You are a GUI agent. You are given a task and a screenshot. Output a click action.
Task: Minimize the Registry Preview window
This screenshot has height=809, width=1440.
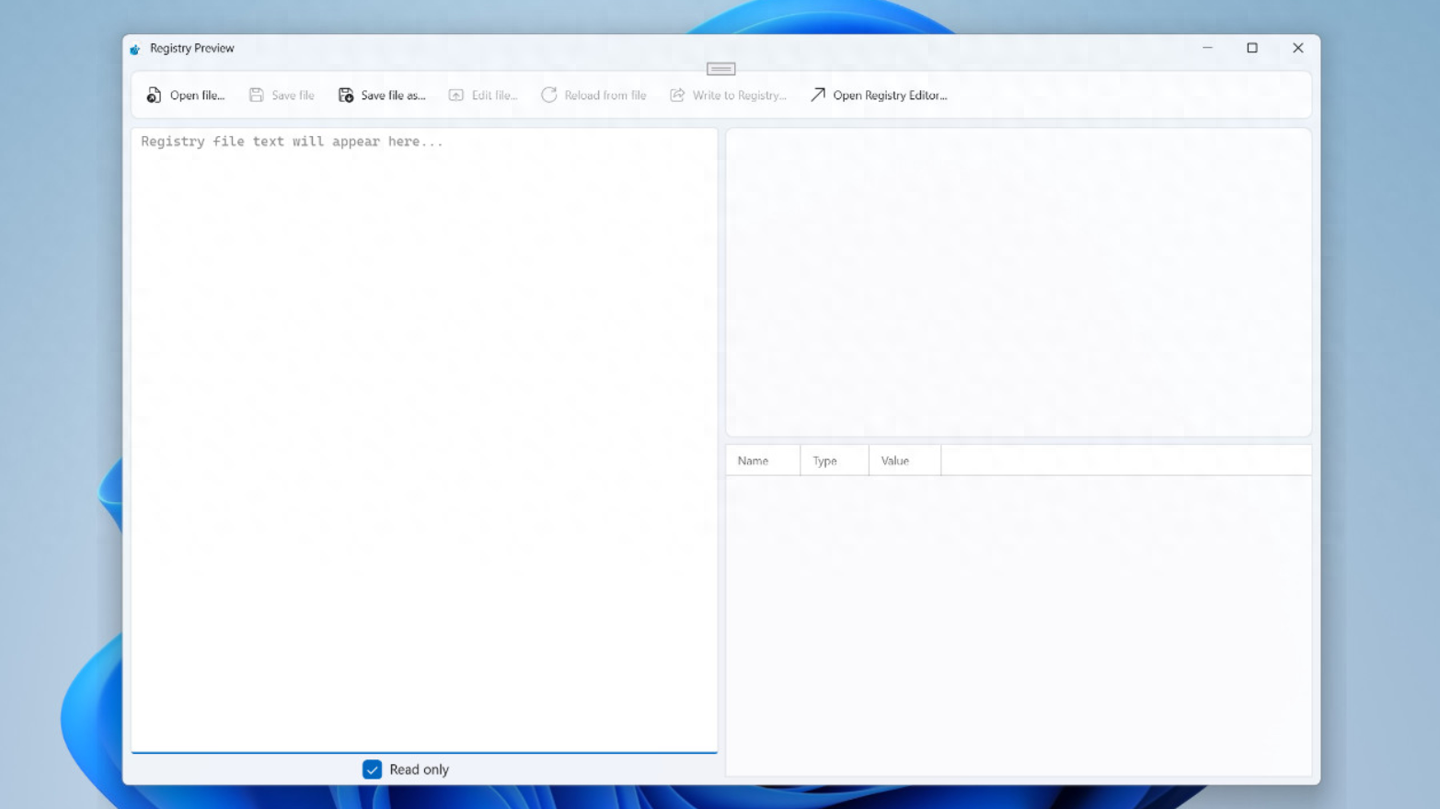pyautogui.click(x=1208, y=48)
